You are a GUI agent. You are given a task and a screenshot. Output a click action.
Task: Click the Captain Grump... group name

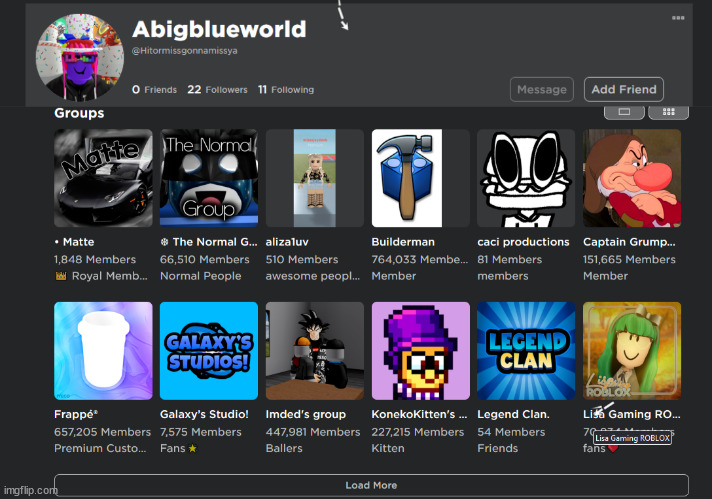[629, 242]
